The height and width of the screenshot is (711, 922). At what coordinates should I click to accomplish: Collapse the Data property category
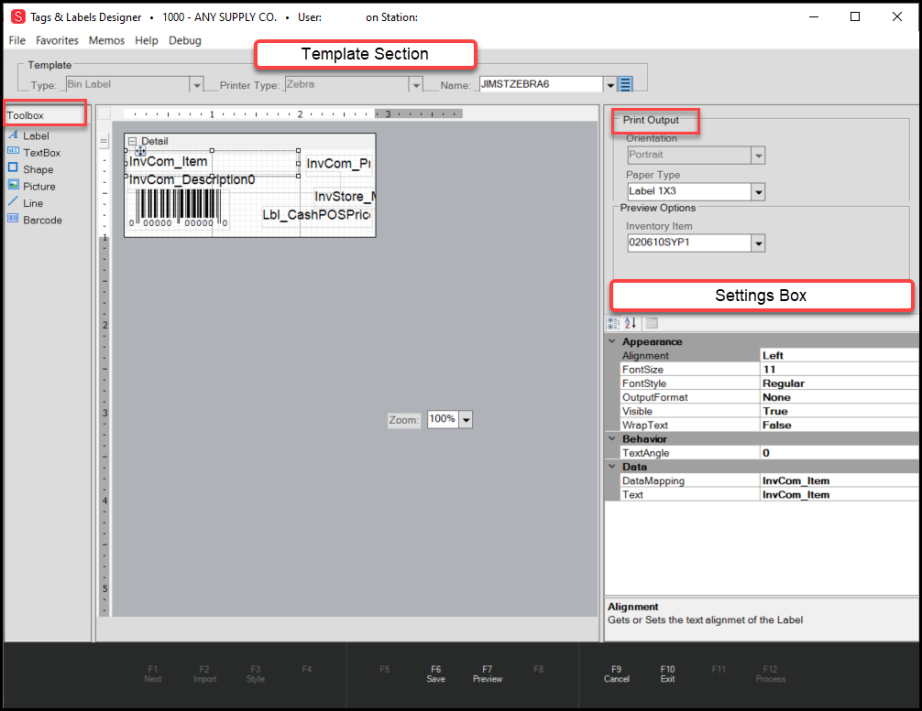612,467
